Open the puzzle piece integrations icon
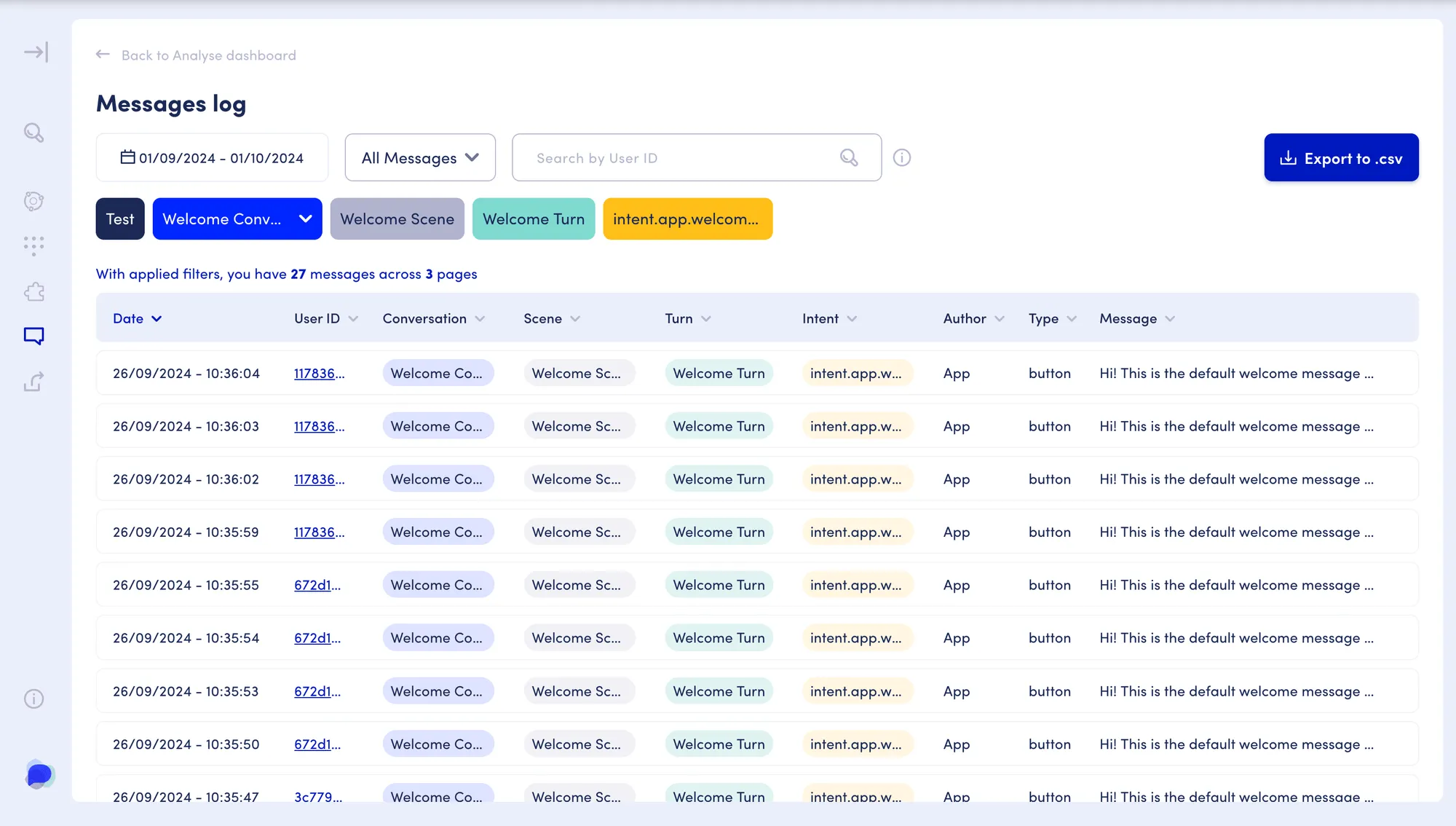Image resolution: width=1456 pixels, height=826 pixels. (x=33, y=292)
